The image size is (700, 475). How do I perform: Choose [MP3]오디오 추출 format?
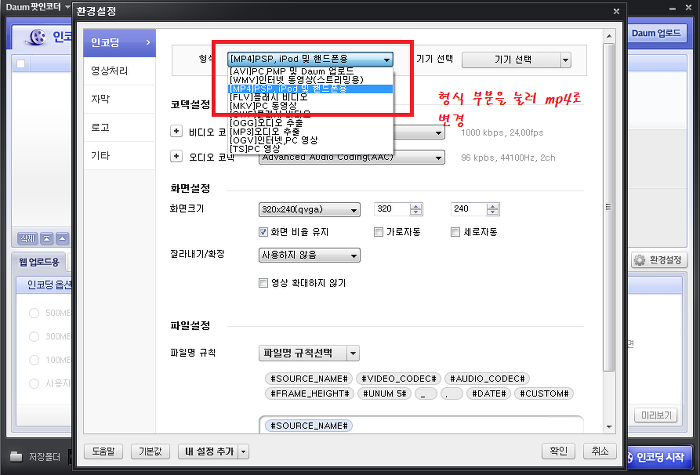tap(310, 132)
